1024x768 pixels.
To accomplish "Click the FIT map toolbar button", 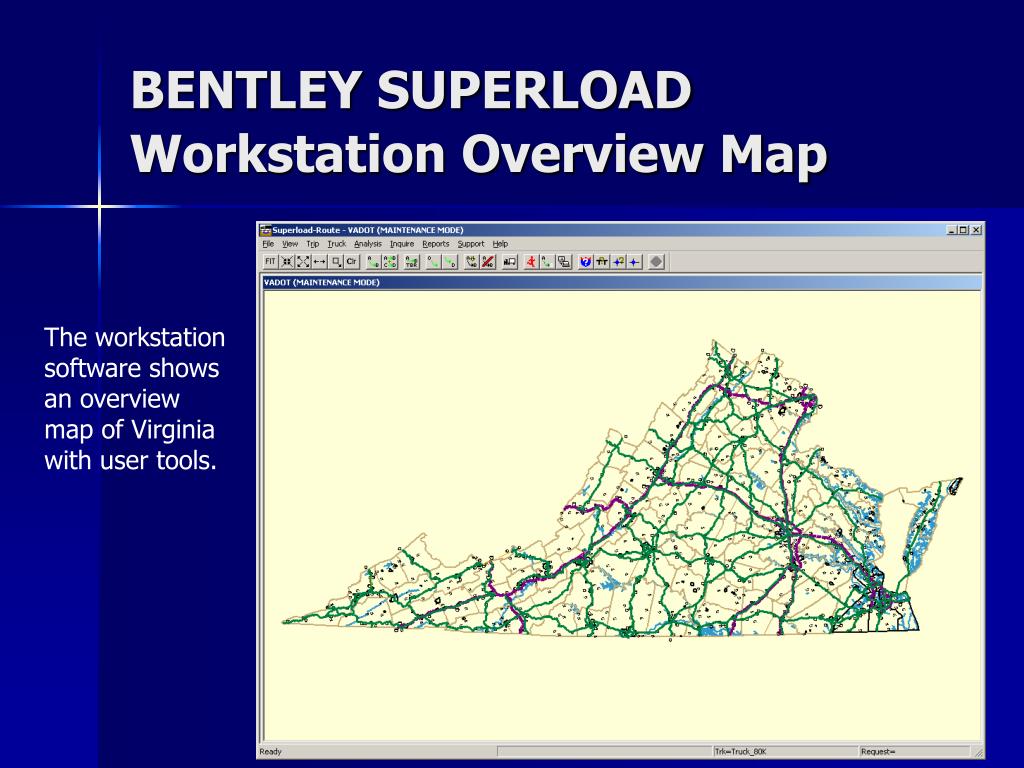I will pyautogui.click(x=270, y=261).
